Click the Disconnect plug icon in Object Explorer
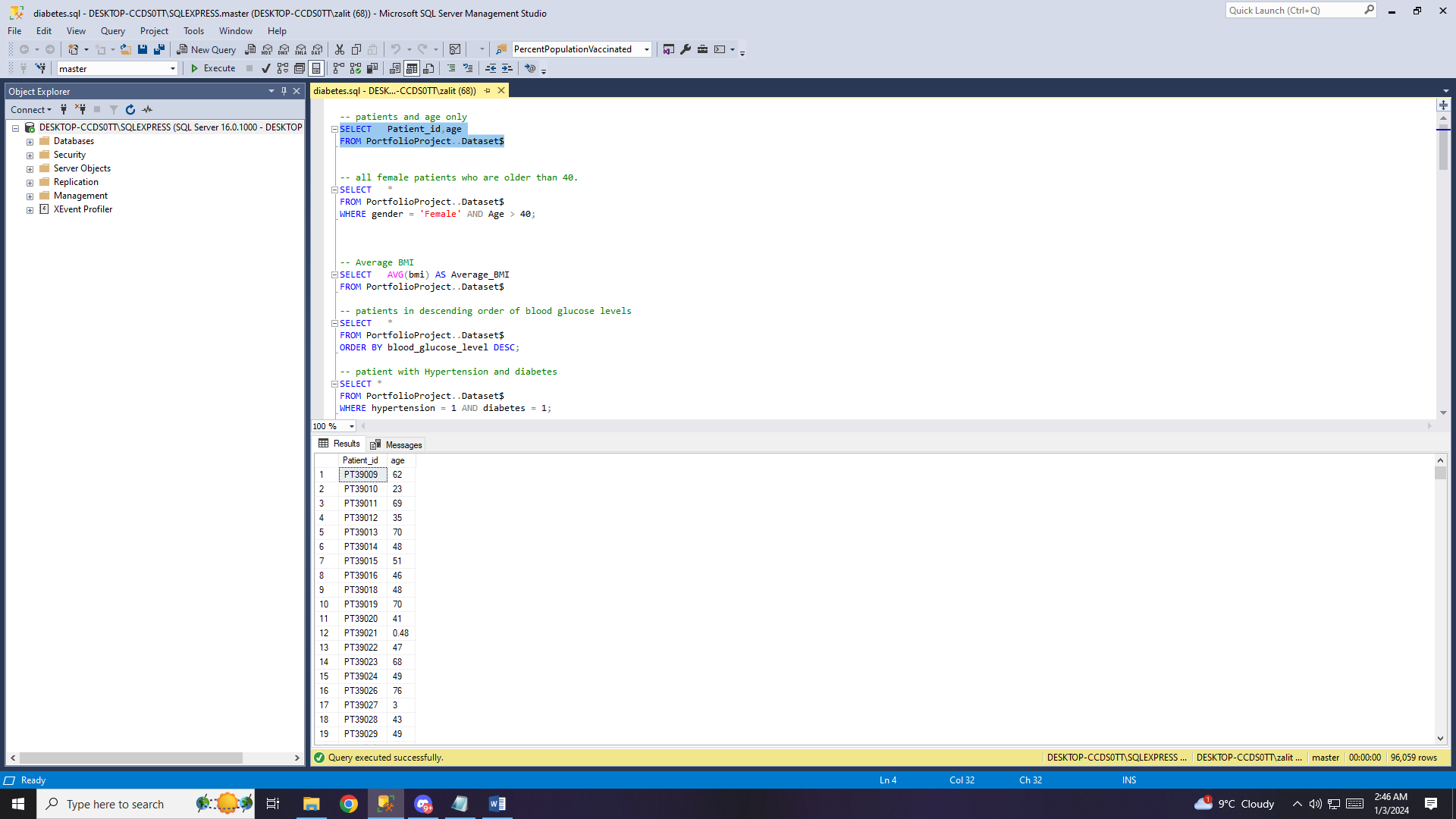 point(80,110)
